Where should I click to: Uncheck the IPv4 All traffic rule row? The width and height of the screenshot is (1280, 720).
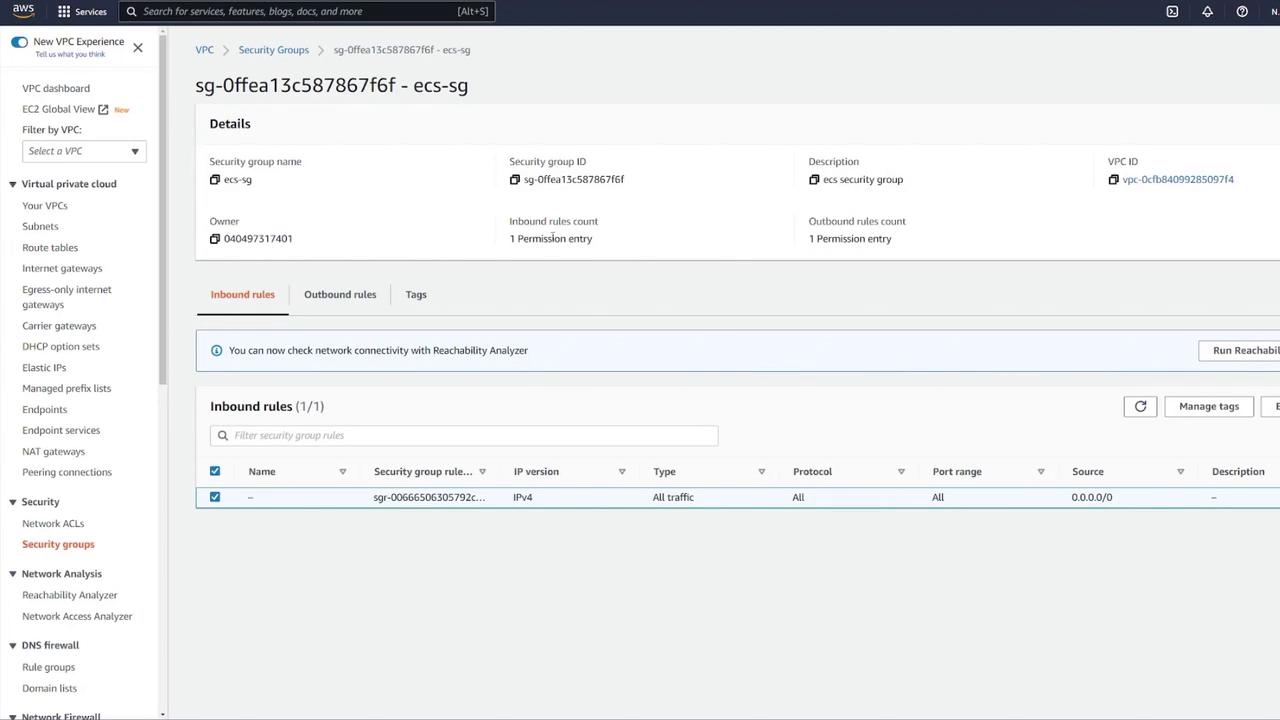(x=215, y=497)
